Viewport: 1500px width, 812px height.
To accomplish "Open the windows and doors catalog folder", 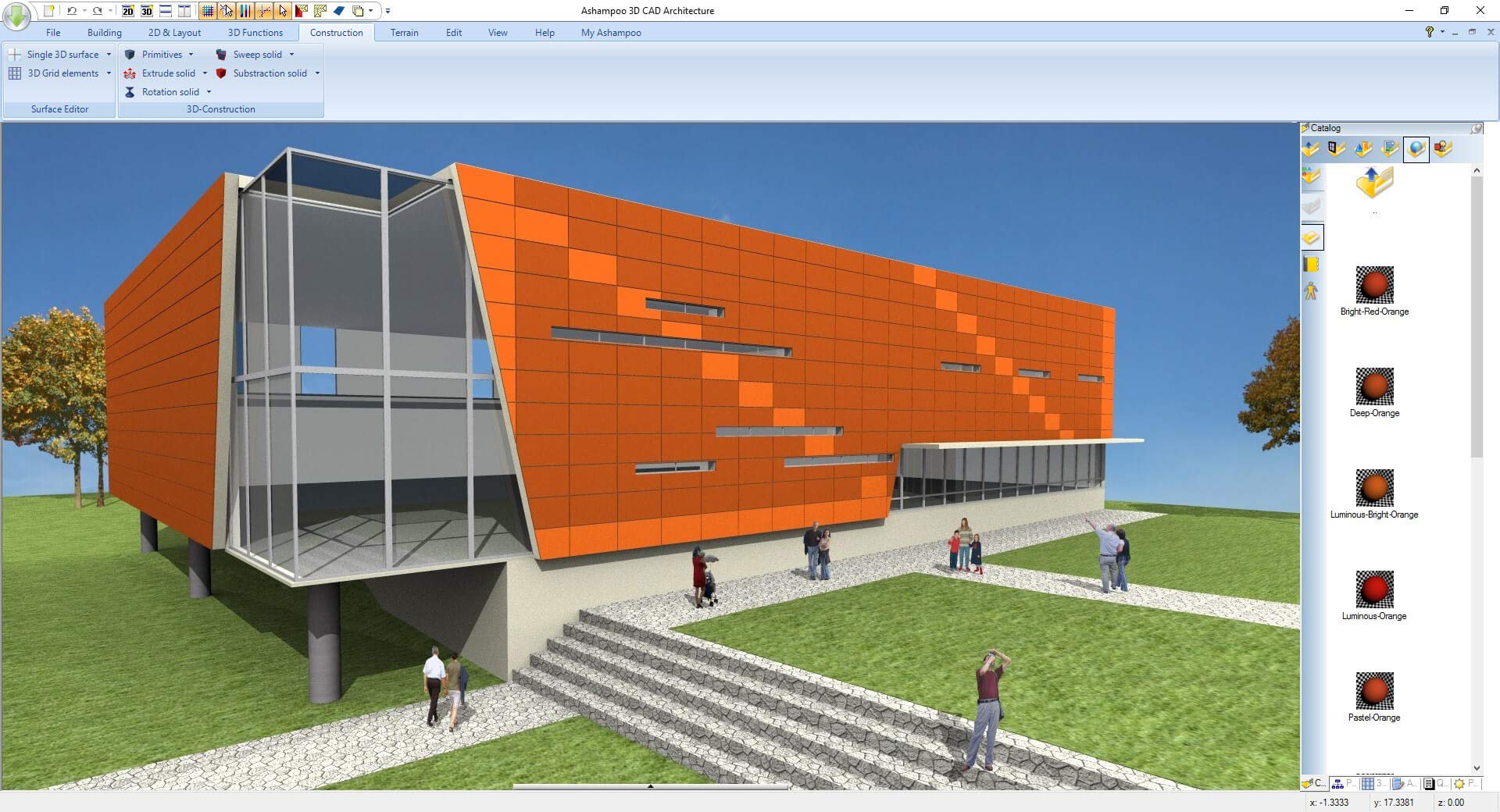I will (1337, 149).
